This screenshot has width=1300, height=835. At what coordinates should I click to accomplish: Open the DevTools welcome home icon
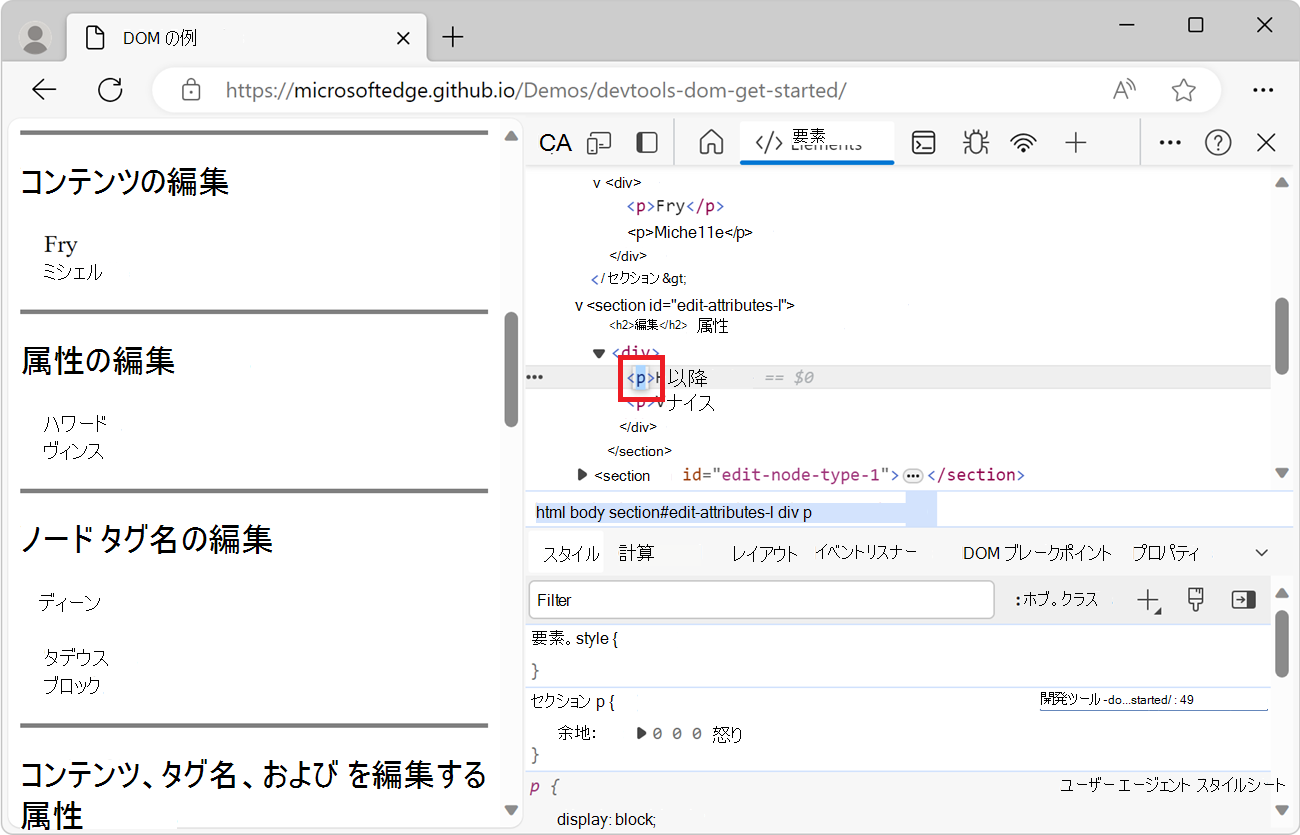[710, 142]
